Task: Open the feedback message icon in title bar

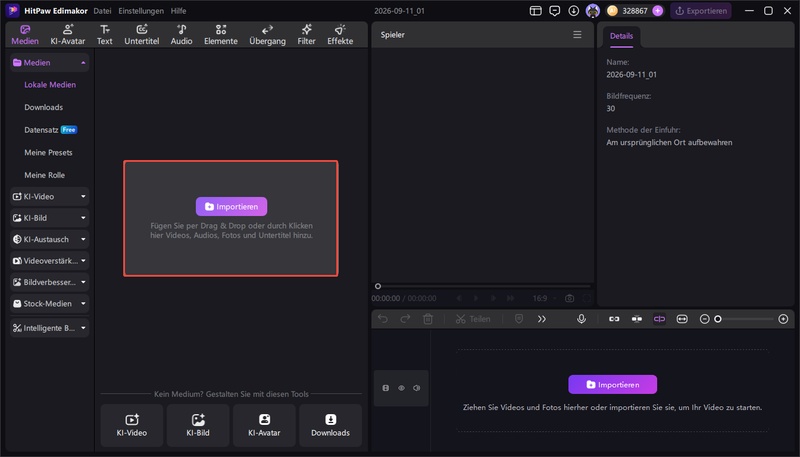Action: click(555, 11)
